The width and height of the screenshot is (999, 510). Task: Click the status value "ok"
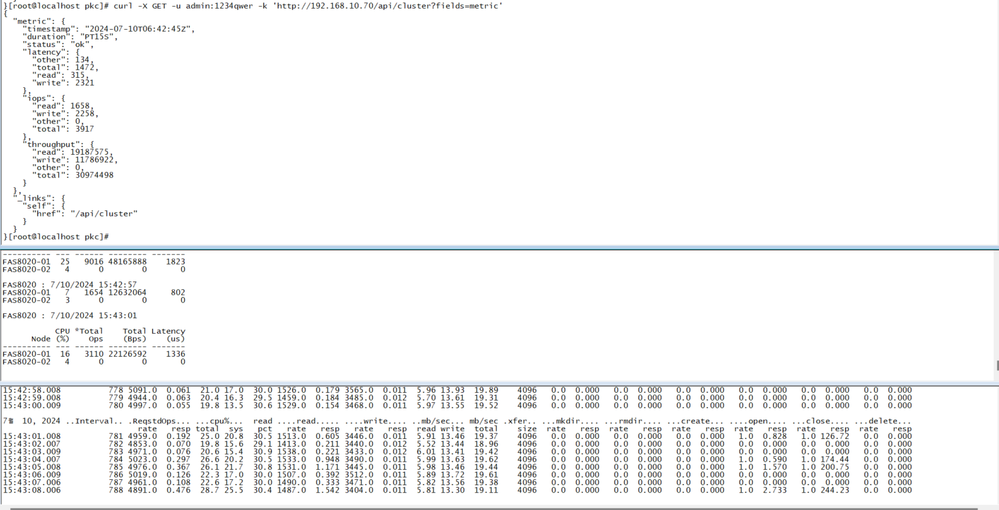click(80, 45)
